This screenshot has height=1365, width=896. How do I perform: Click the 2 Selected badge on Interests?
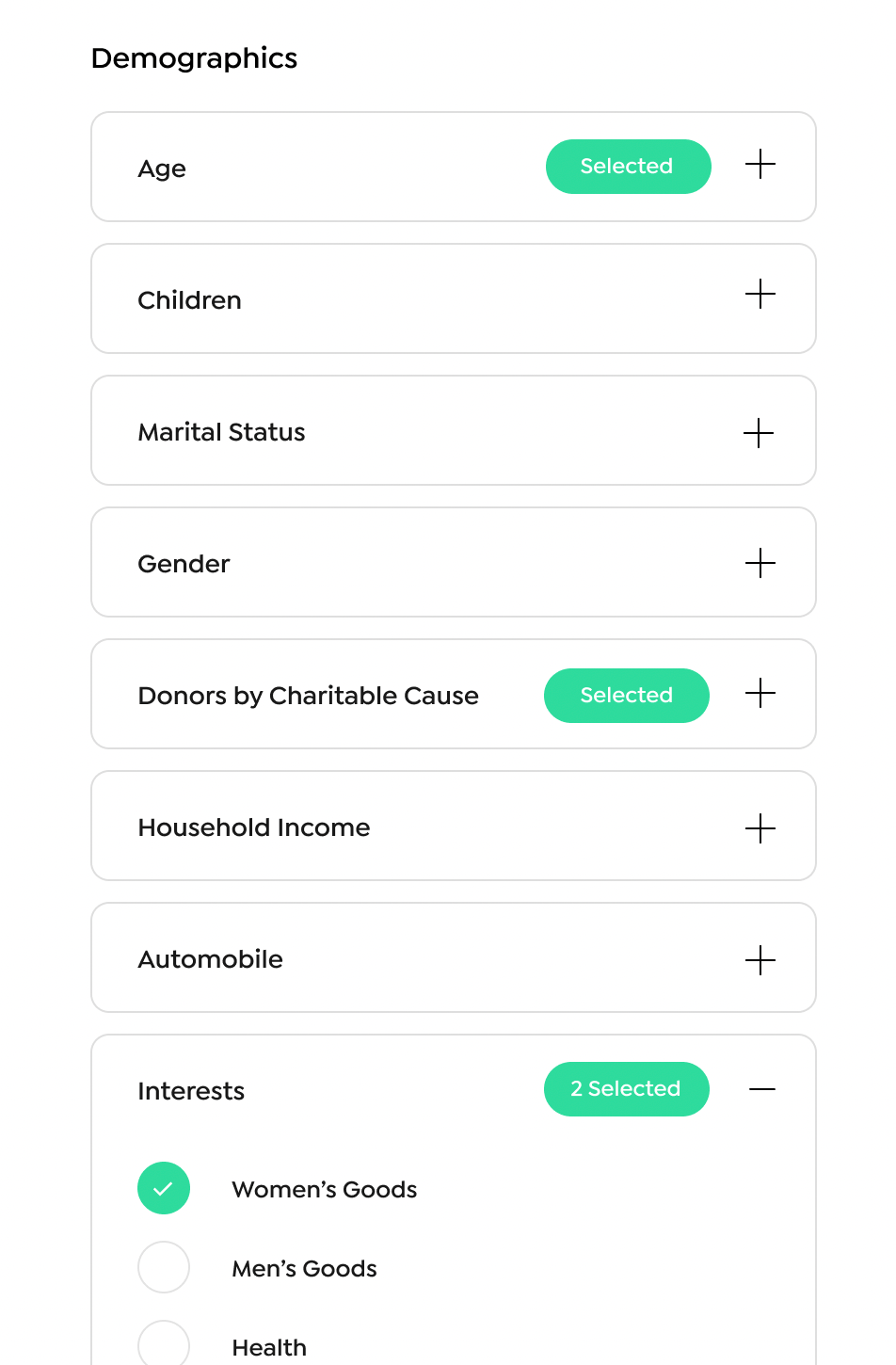coord(627,1089)
